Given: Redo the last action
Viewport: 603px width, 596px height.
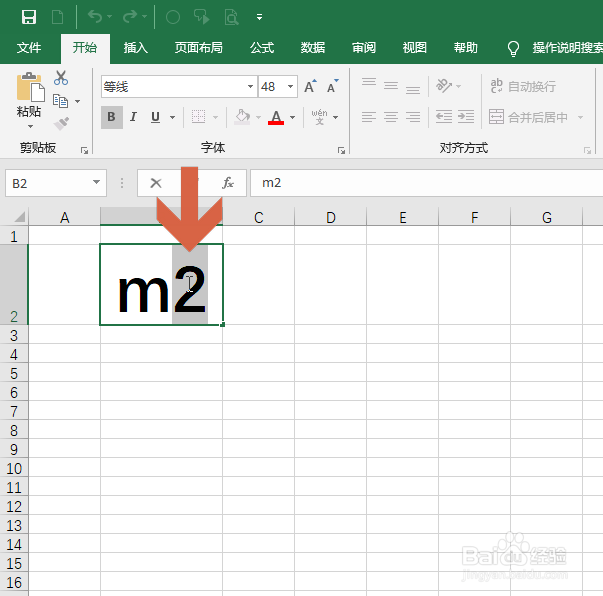Looking at the screenshot, I should [x=130, y=17].
